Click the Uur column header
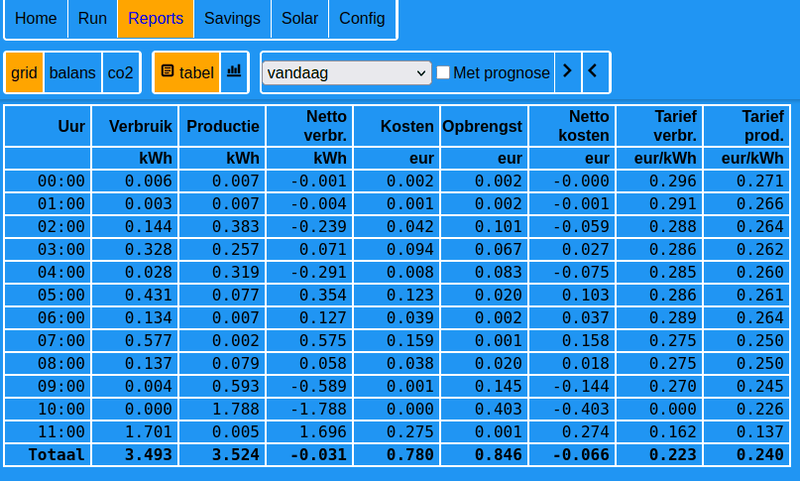Screen dimensions: 800x481 point(48,126)
